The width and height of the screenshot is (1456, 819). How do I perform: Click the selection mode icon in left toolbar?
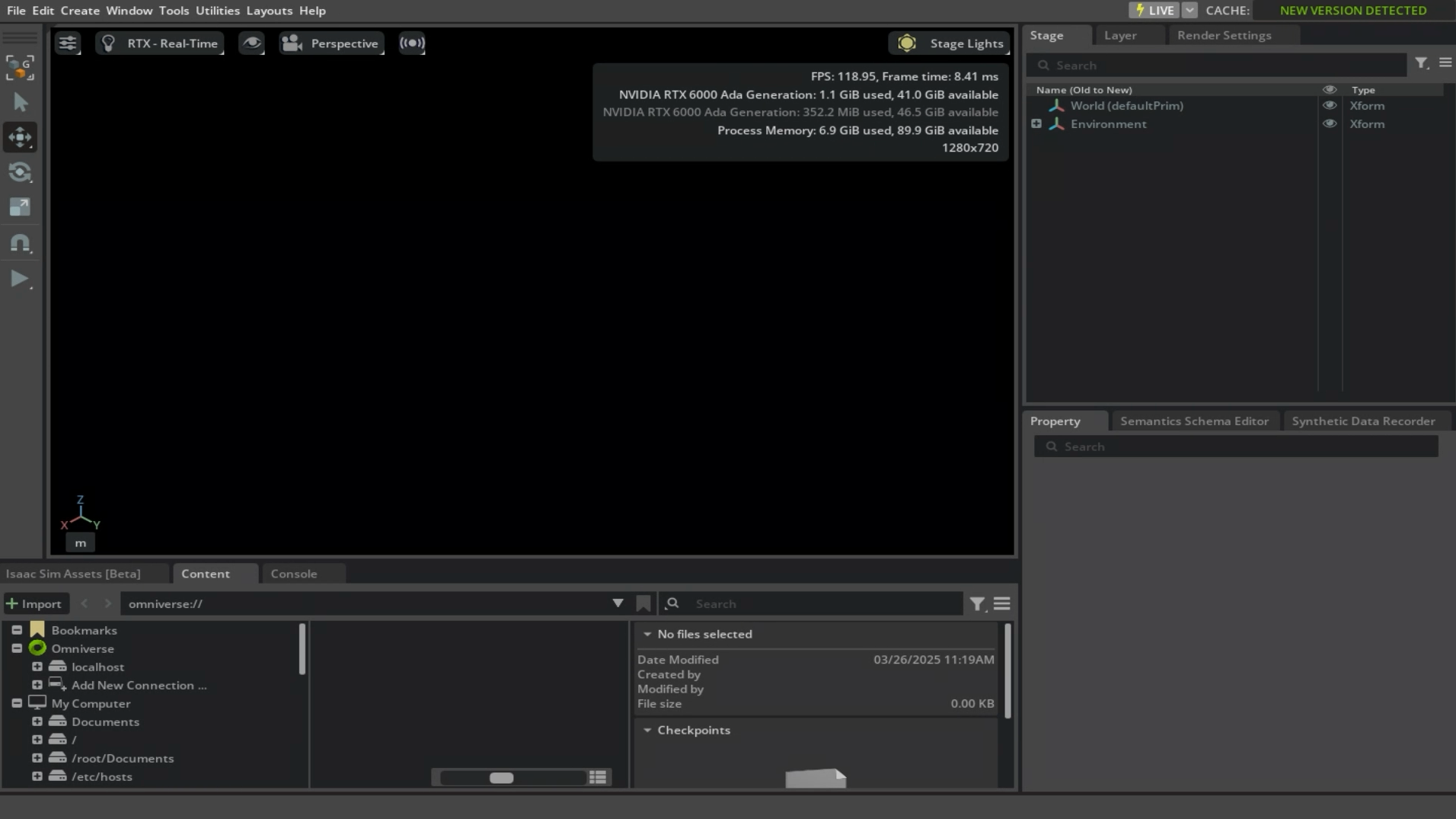click(21, 68)
